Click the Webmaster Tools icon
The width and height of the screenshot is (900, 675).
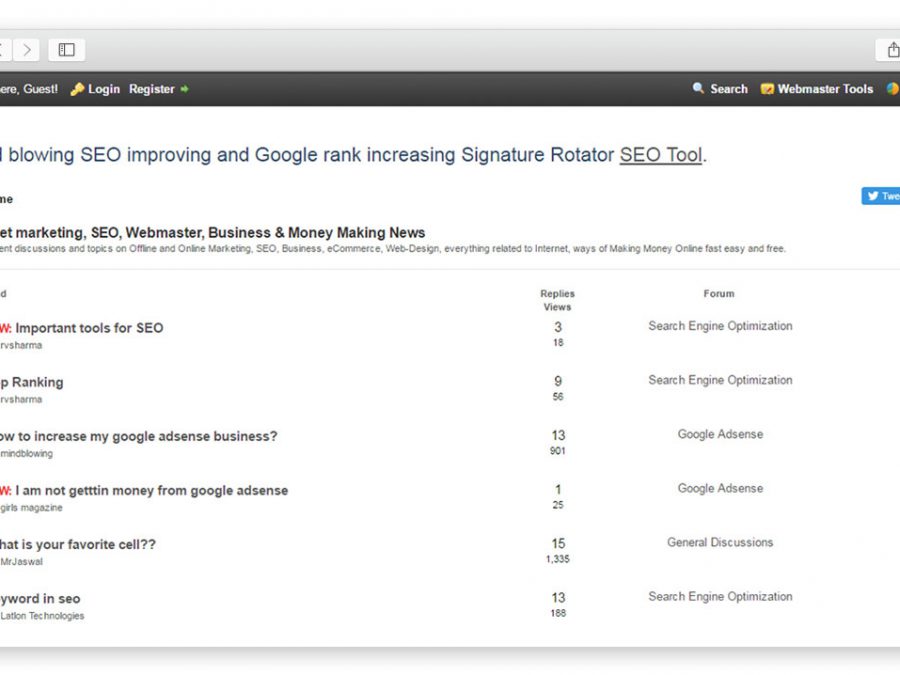coord(767,89)
